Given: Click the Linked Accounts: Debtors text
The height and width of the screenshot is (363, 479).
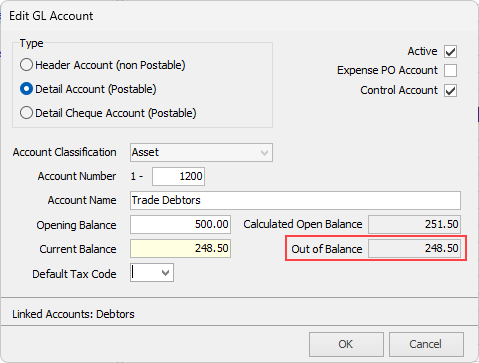Looking at the screenshot, I should coord(73,314).
